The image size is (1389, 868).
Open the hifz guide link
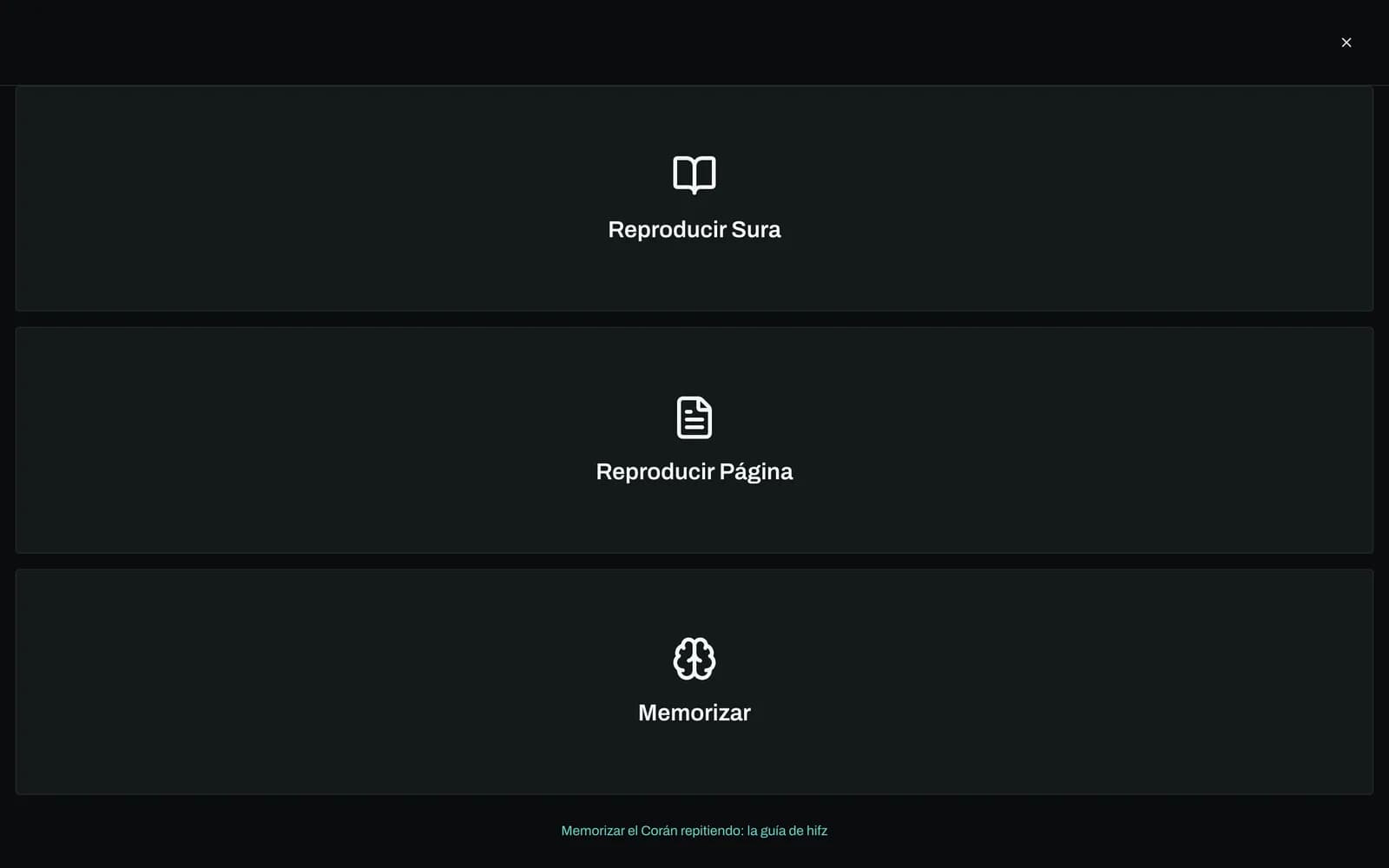[x=694, y=831]
